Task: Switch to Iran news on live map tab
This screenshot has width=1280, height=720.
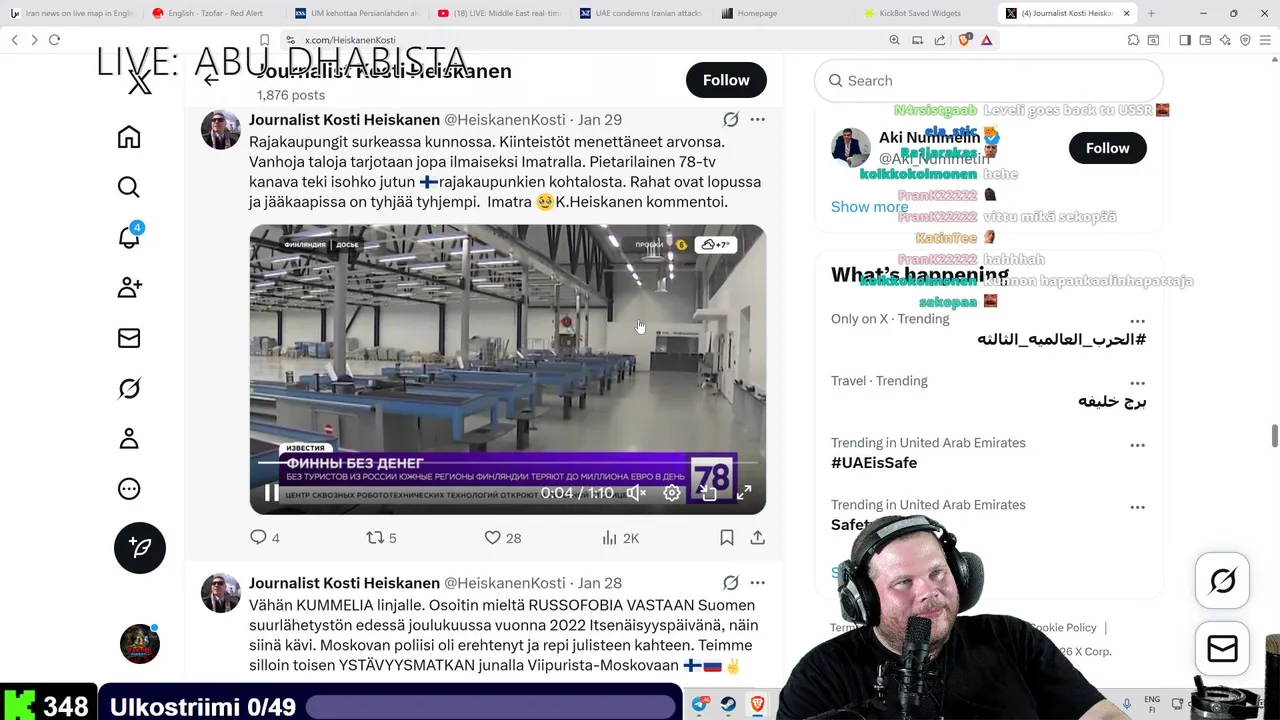Action: (71, 13)
